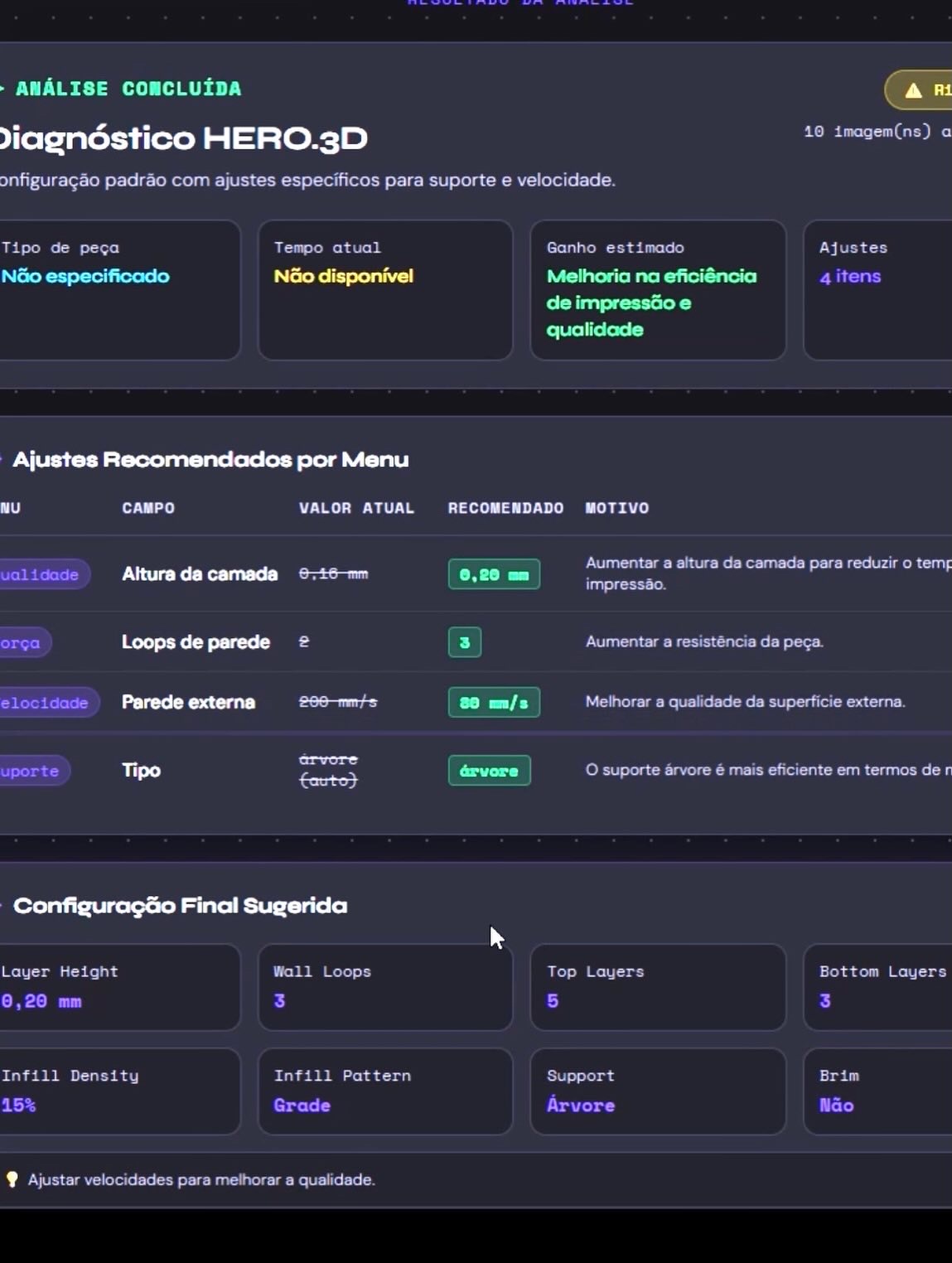
Task: Select the 'Loops de parede' field name
Action: point(196,642)
